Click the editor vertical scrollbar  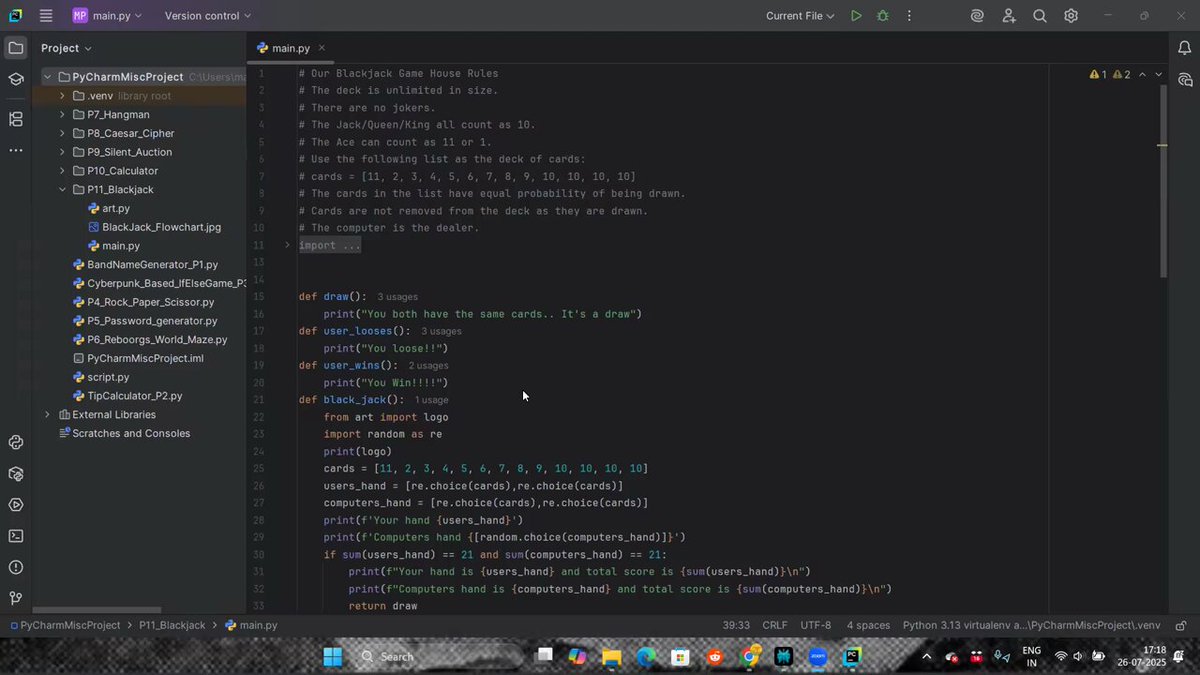click(1163, 180)
